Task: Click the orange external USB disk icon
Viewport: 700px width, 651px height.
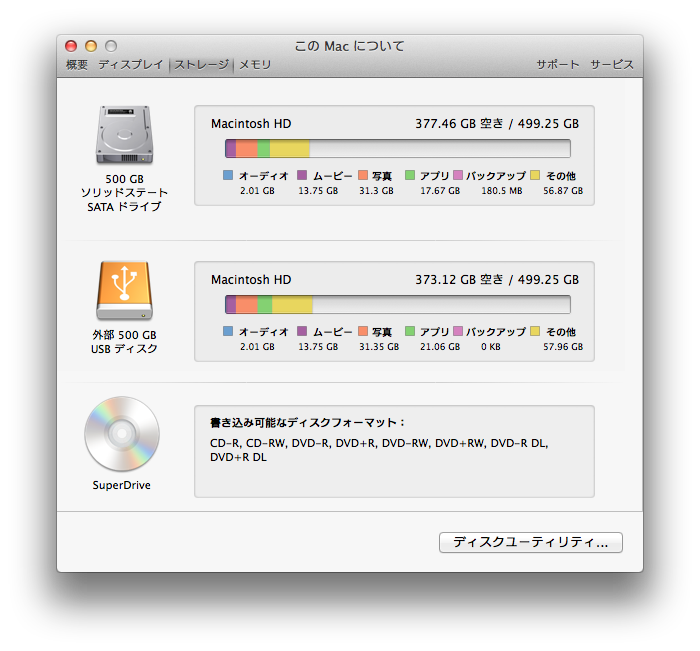Action: (124, 291)
